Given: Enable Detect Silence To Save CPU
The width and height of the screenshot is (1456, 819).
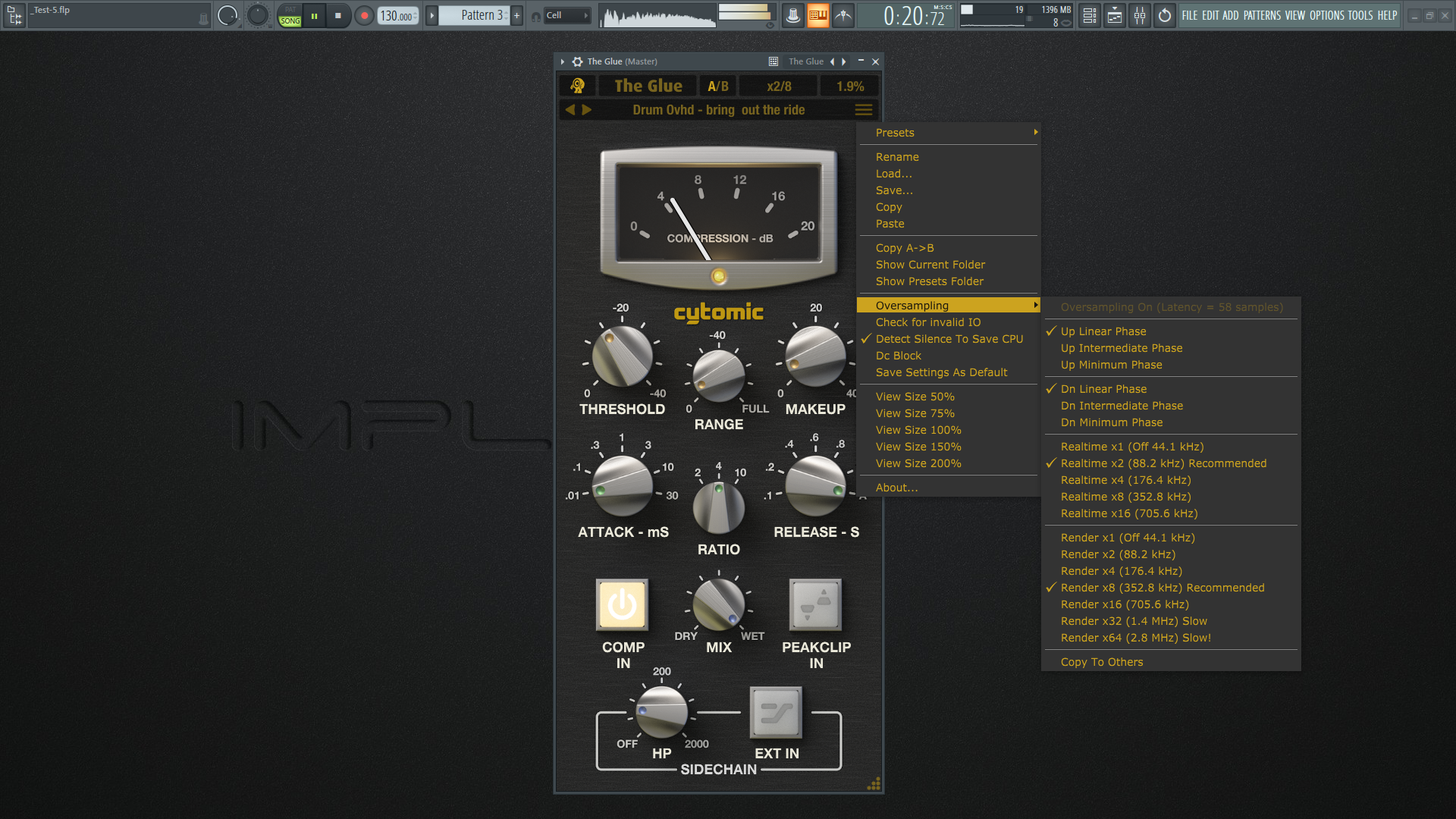Looking at the screenshot, I should [x=949, y=338].
